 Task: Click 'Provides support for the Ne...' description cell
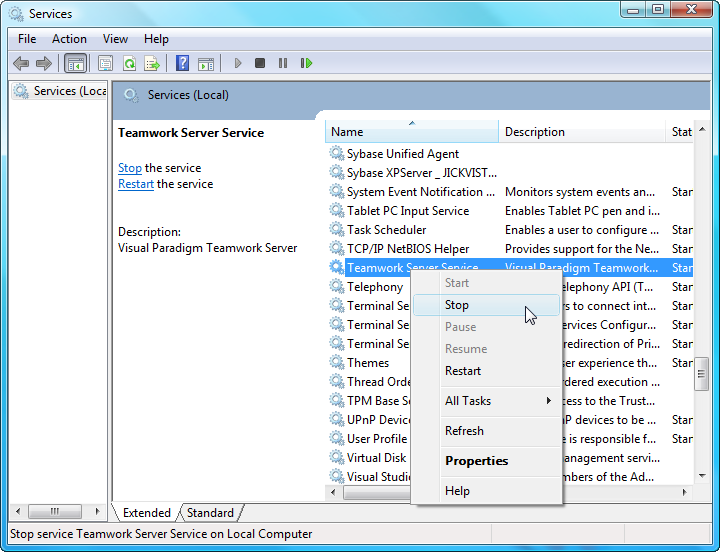pyautogui.click(x=581, y=249)
